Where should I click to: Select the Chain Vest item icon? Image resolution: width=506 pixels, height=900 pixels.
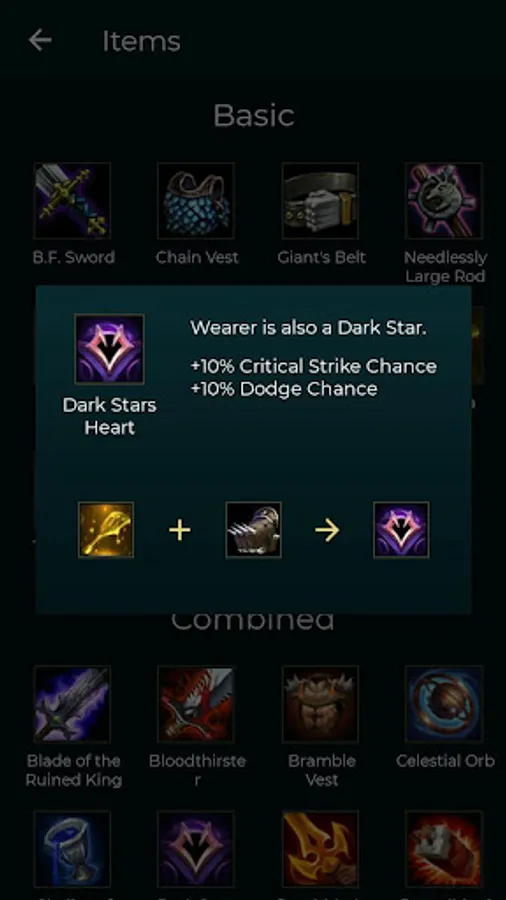pyautogui.click(x=196, y=201)
